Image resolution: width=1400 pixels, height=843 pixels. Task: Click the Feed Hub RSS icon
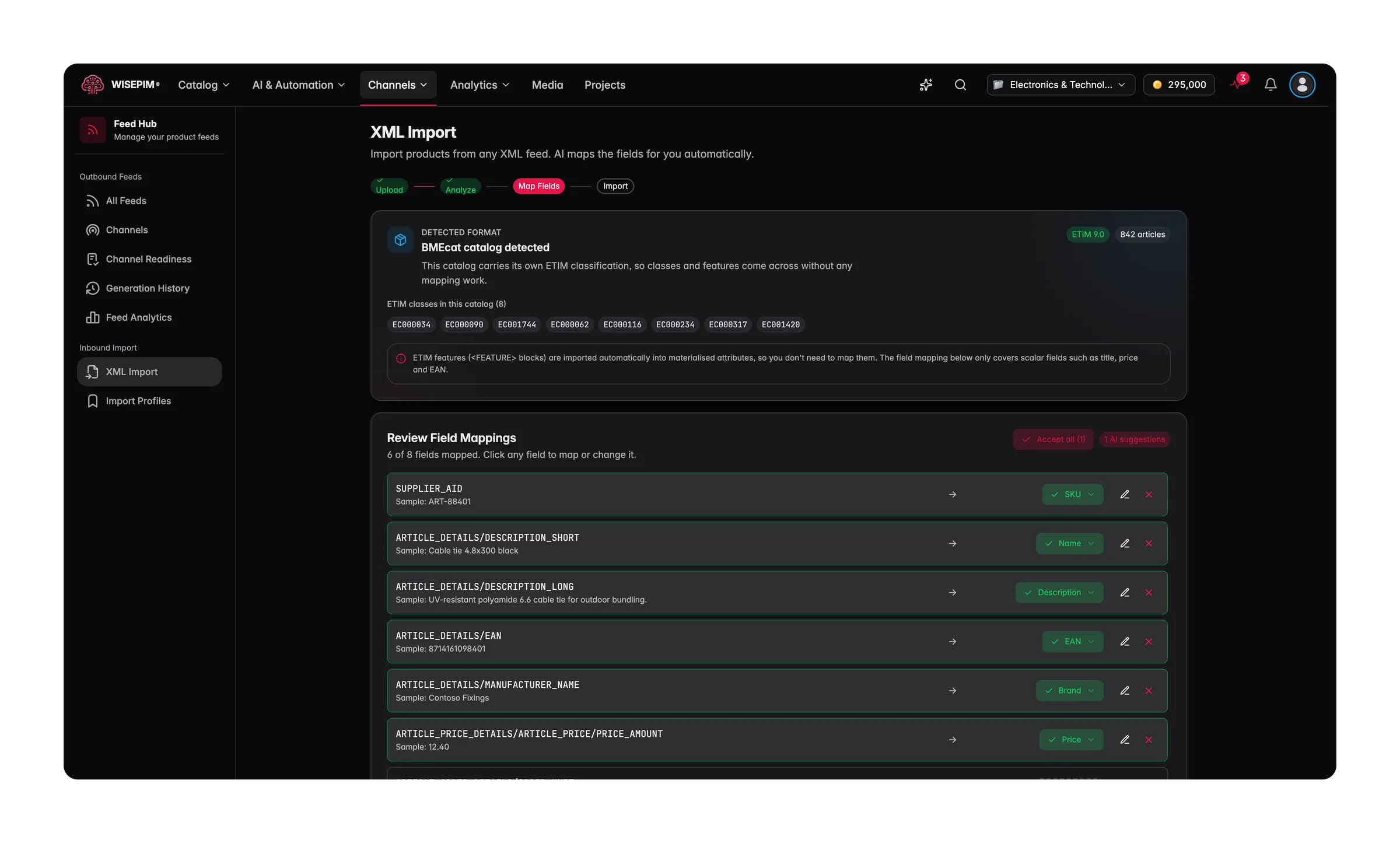click(93, 130)
